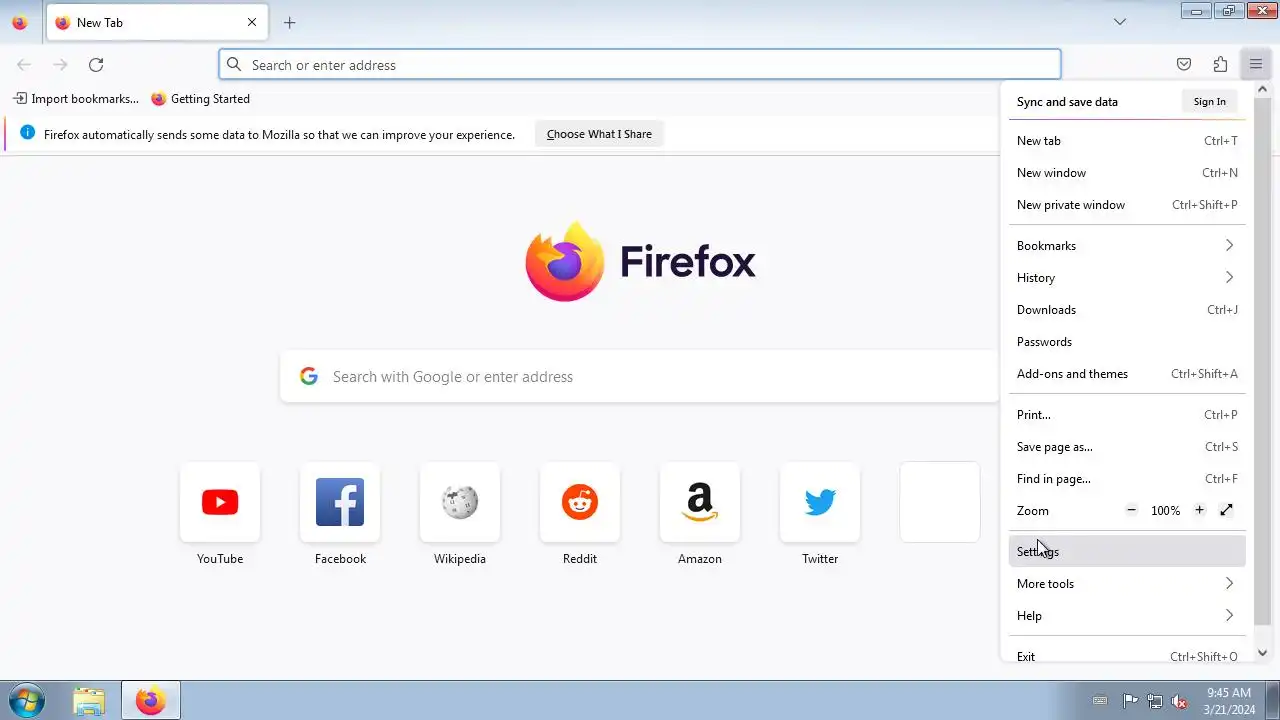Expand the Help submenu
Screen dimensions: 1280x720
point(1127,616)
